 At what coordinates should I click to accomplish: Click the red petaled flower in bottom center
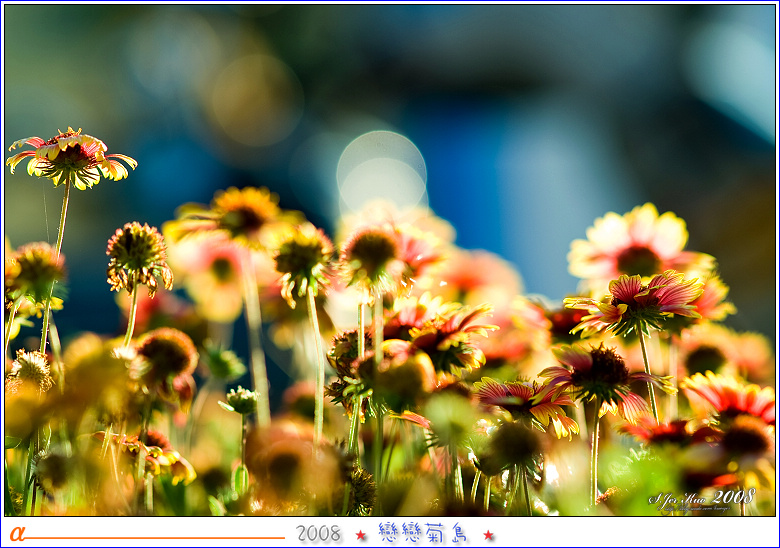tap(525, 401)
